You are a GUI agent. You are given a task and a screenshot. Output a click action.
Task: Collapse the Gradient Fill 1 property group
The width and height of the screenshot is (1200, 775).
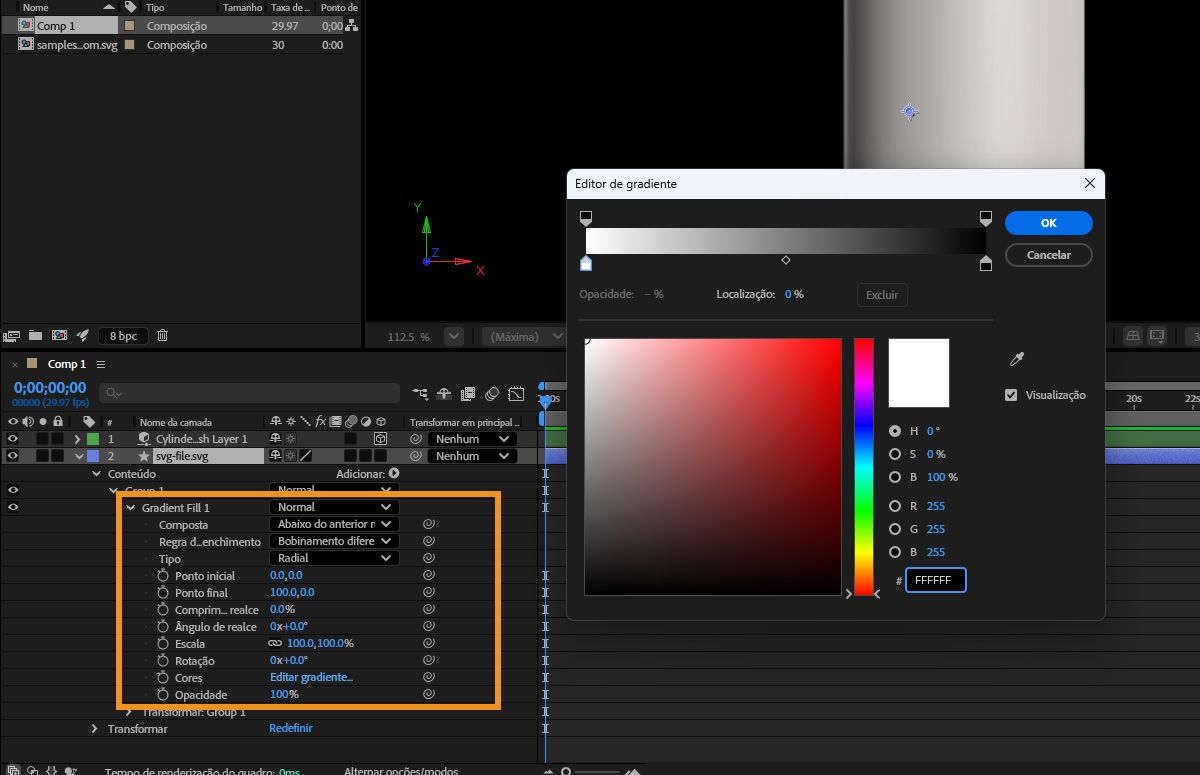pyautogui.click(x=130, y=508)
